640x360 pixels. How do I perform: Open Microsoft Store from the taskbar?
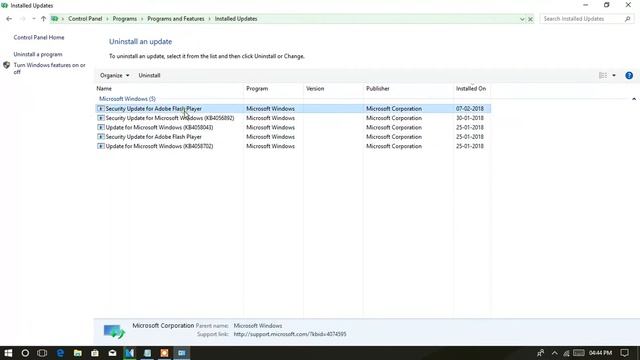(95, 353)
